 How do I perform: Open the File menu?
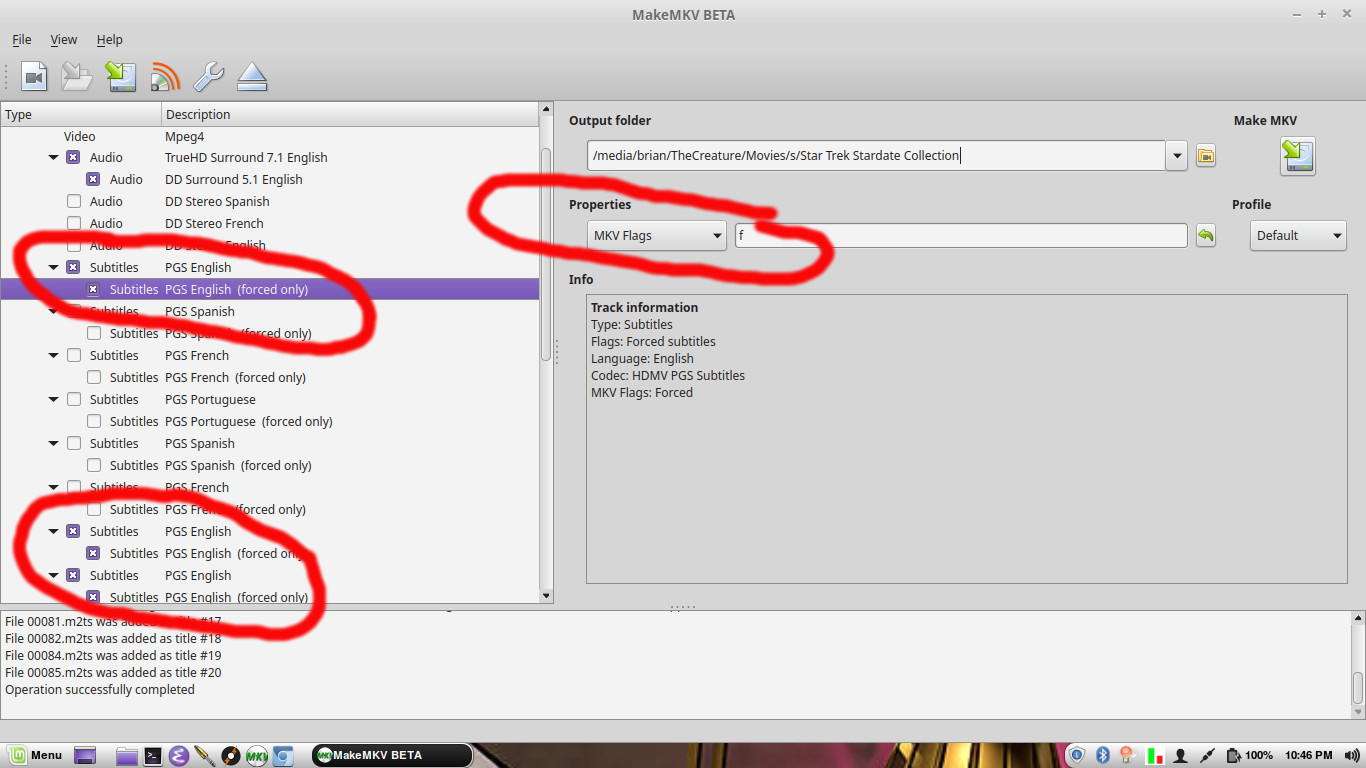[22, 40]
